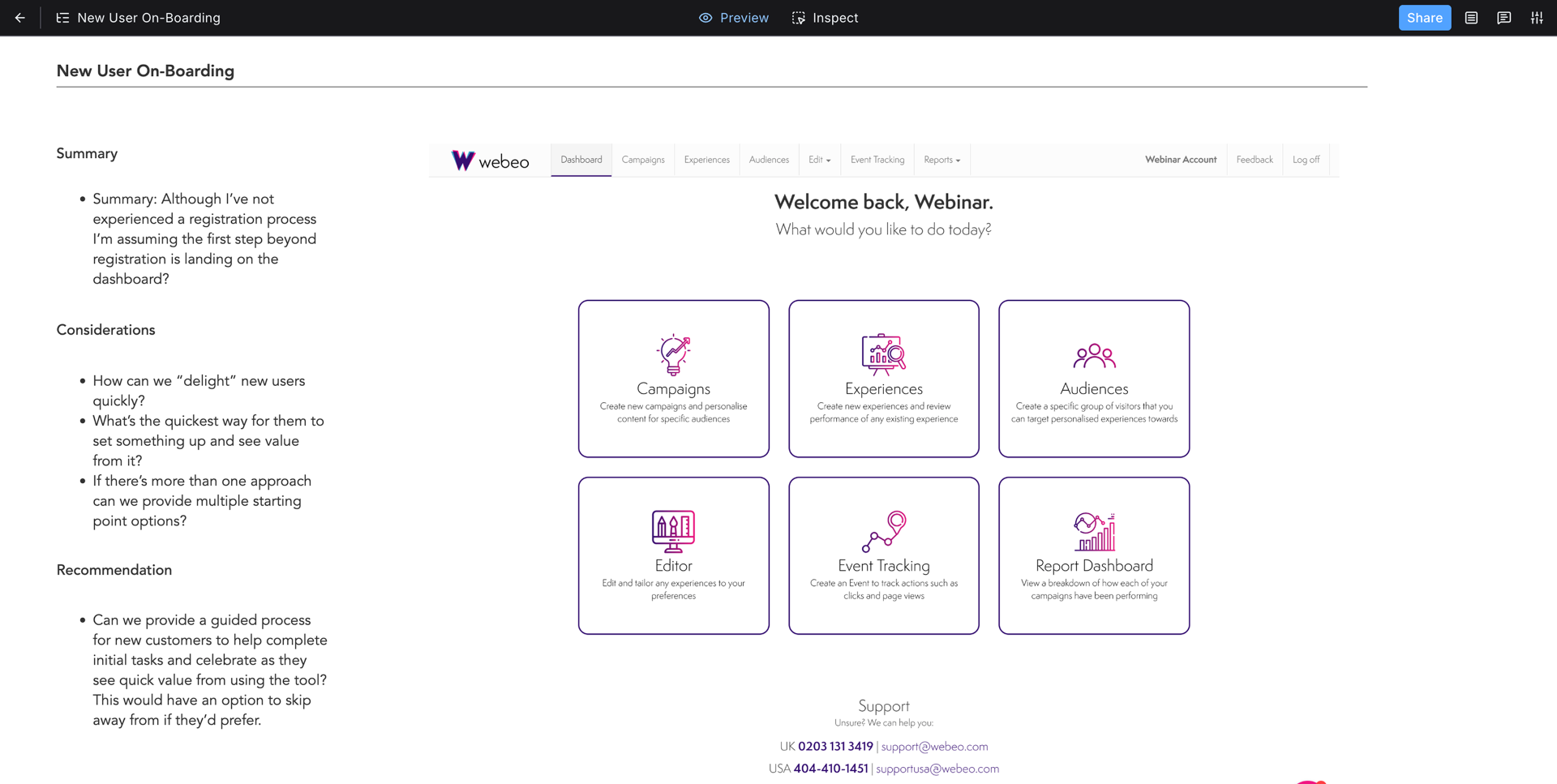Open the document outline icon beside the title
This screenshot has height=784, width=1557.
pyautogui.click(x=62, y=18)
